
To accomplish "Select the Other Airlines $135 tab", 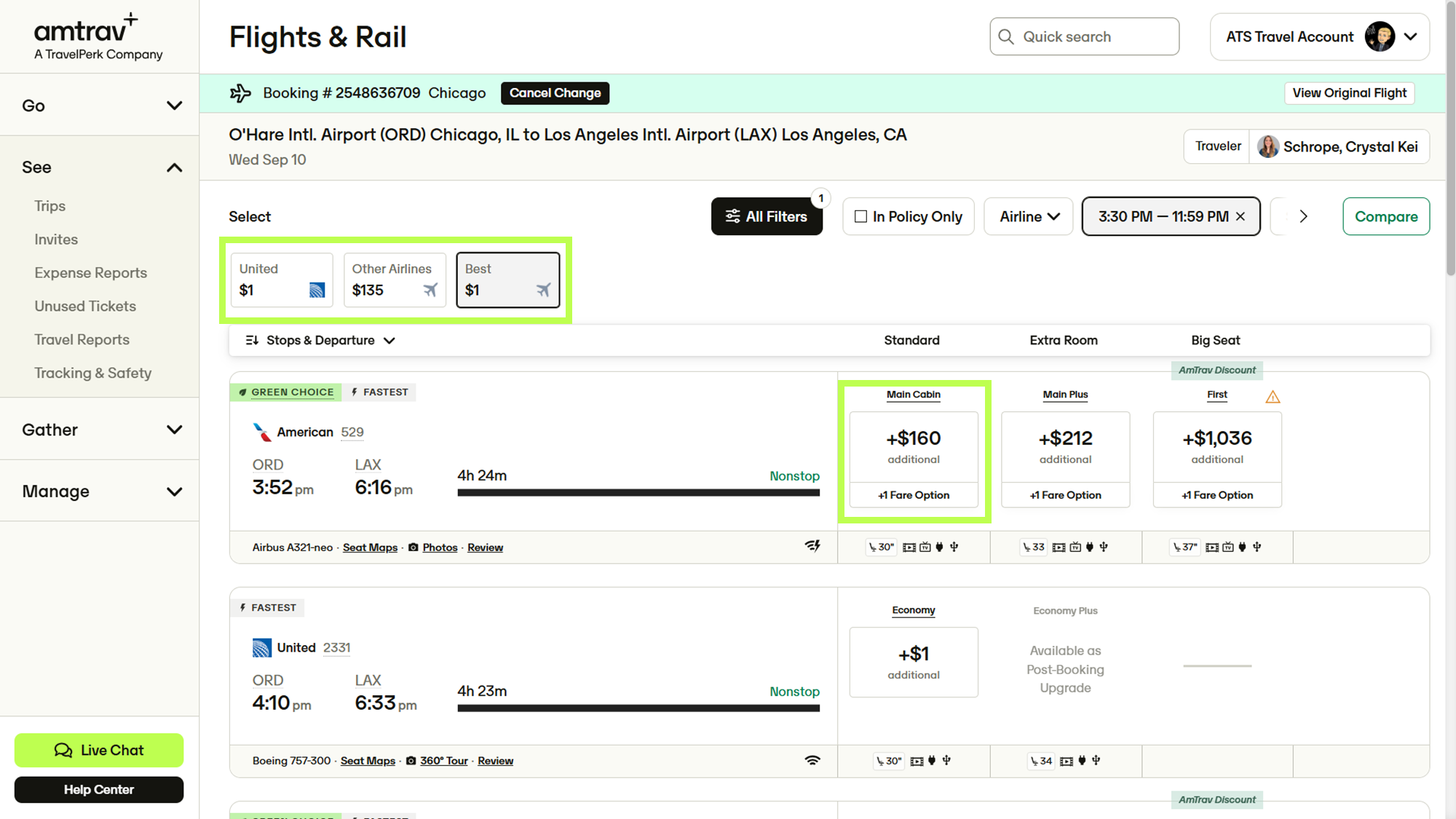I will (x=395, y=280).
